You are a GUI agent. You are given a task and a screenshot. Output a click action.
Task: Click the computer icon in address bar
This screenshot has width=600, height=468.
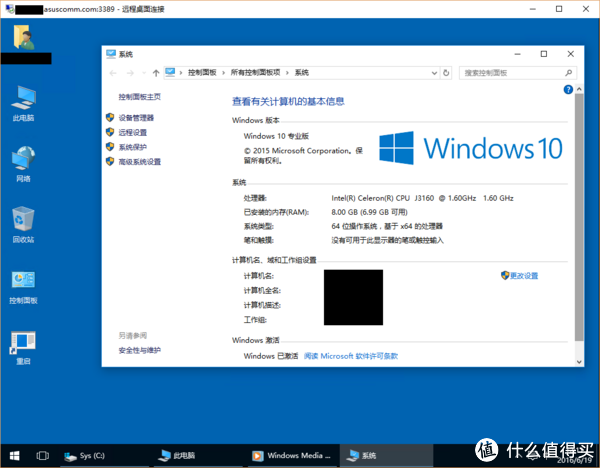[x=170, y=72]
